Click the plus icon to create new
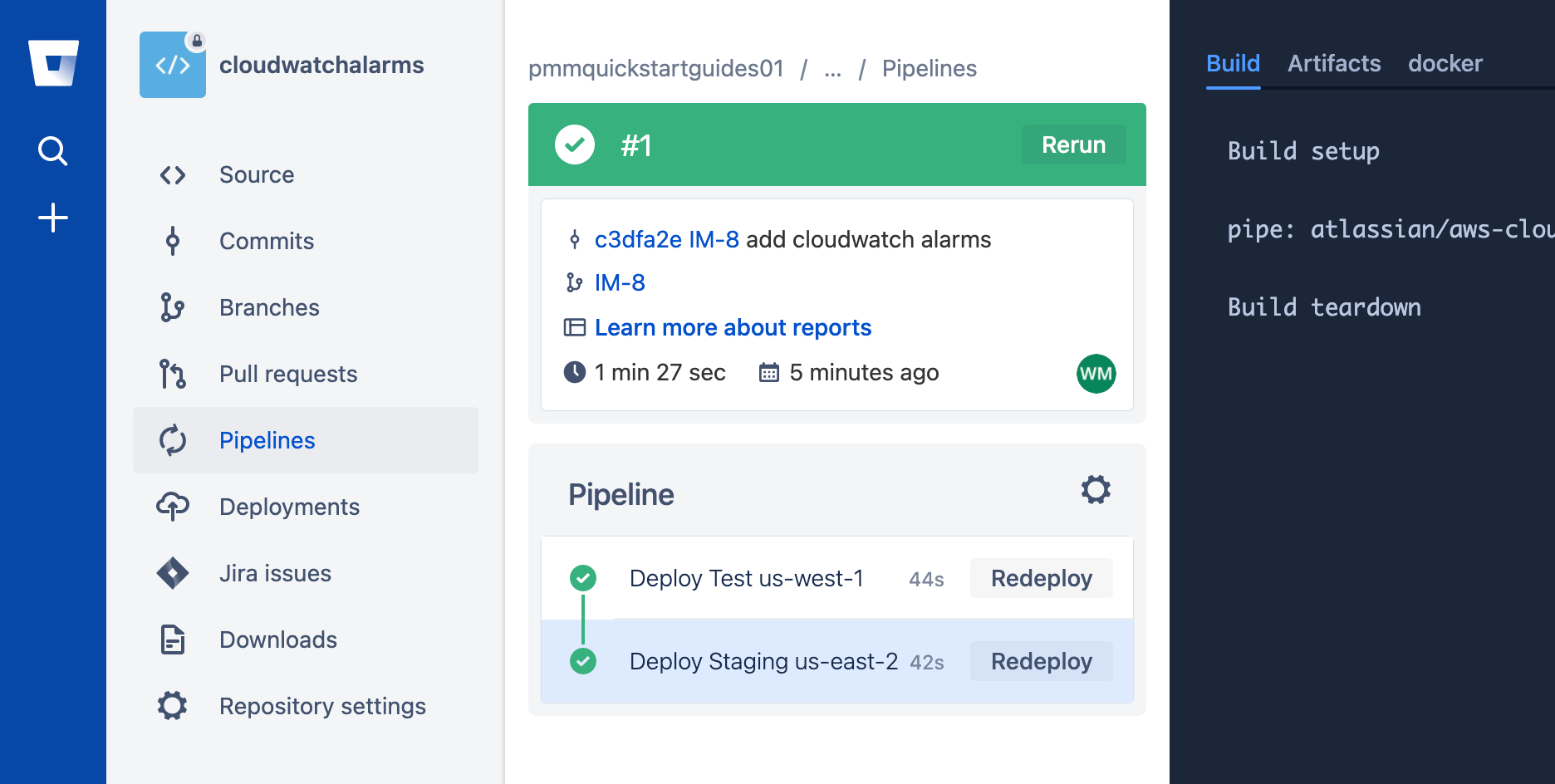Viewport: 1555px width, 784px height. [52, 218]
